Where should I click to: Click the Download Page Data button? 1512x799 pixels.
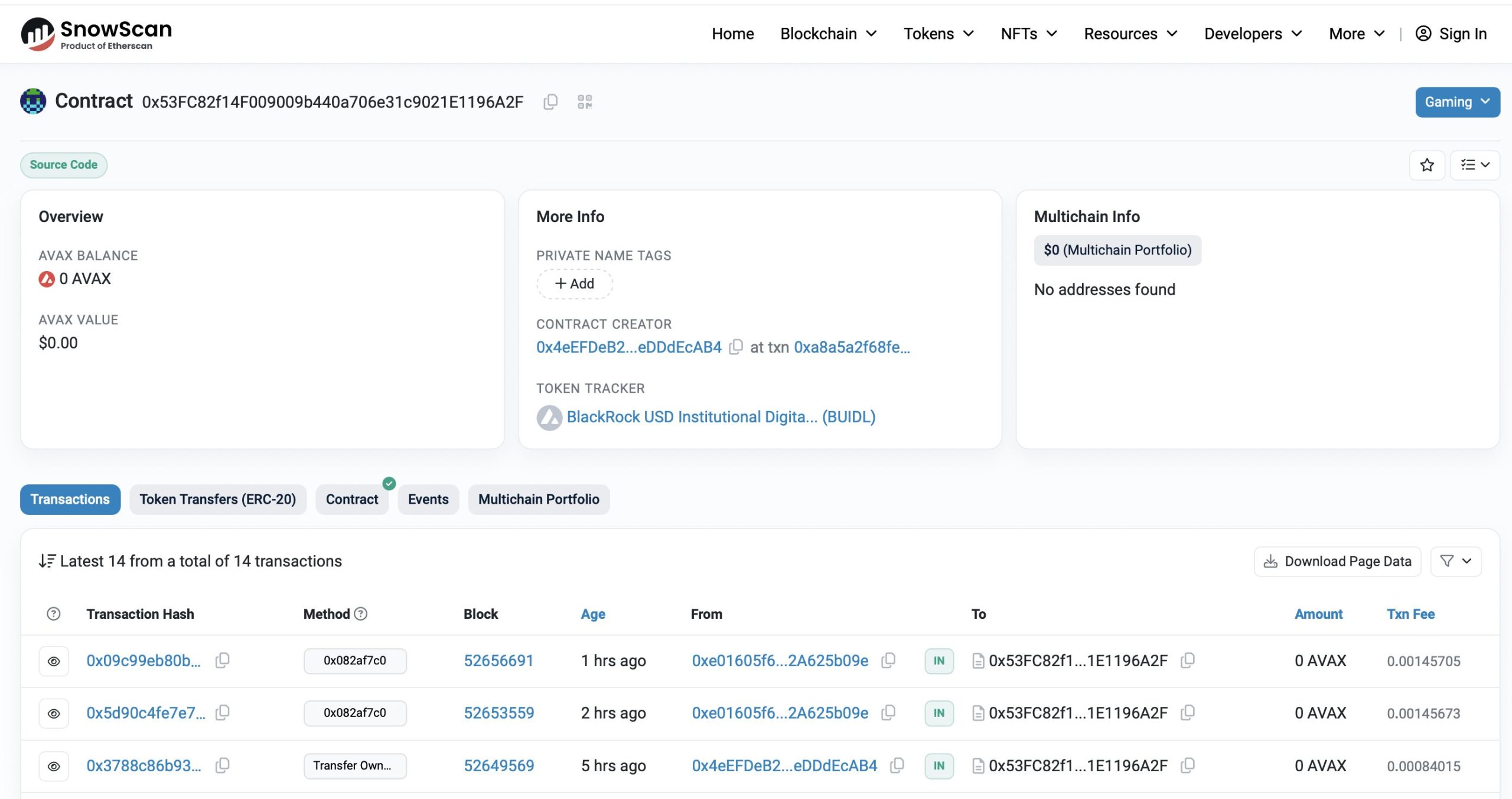click(1337, 561)
